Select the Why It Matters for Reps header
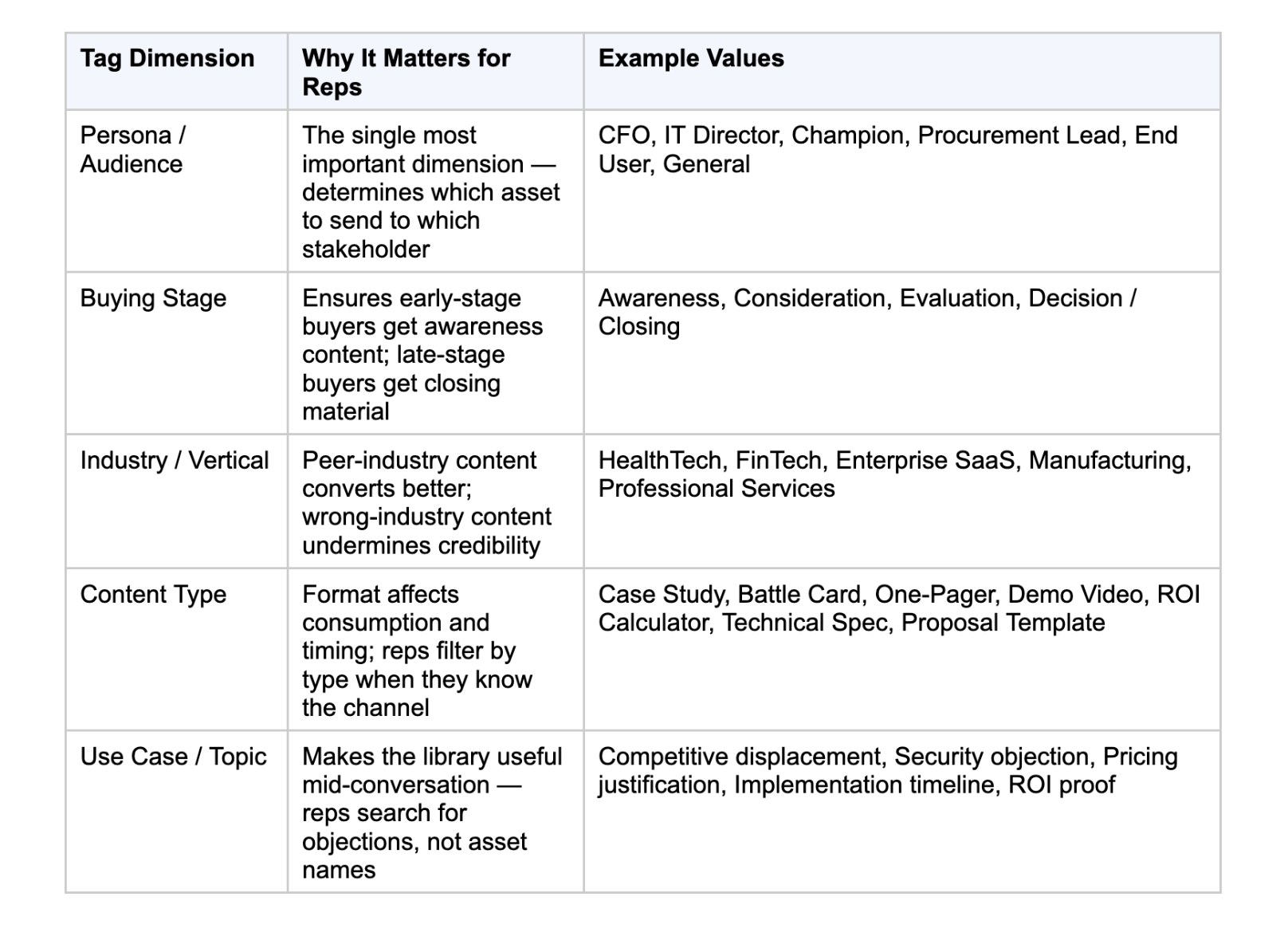1288x936 pixels. point(435,72)
